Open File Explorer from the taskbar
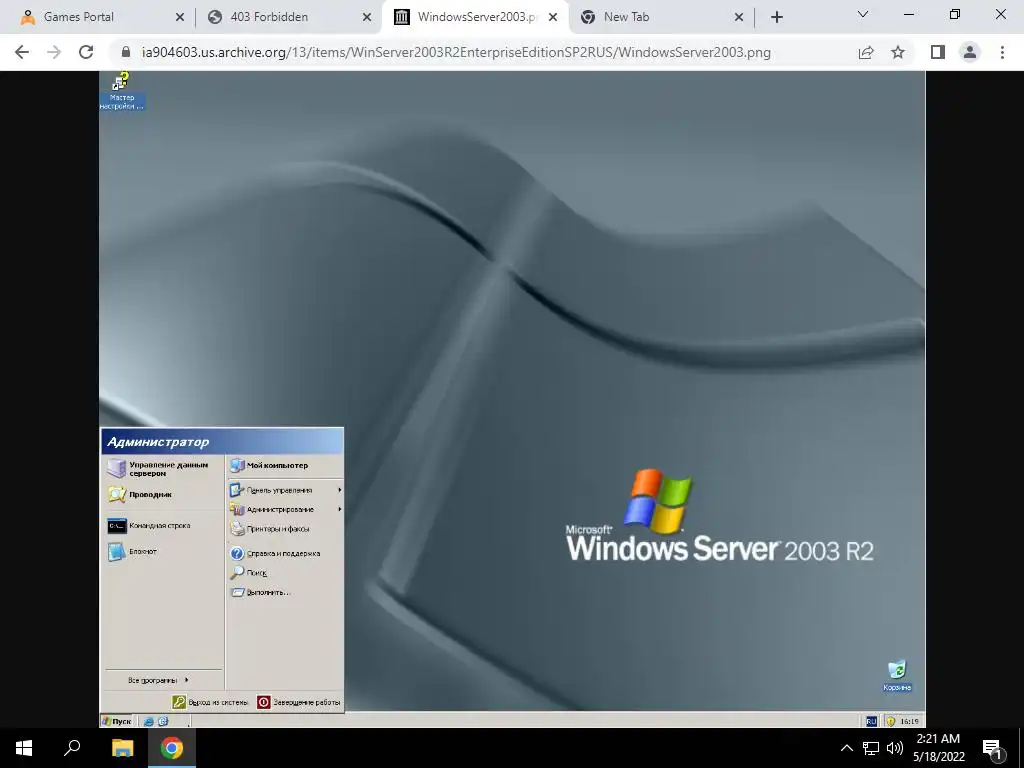This screenshot has width=1024, height=768. pos(122,748)
